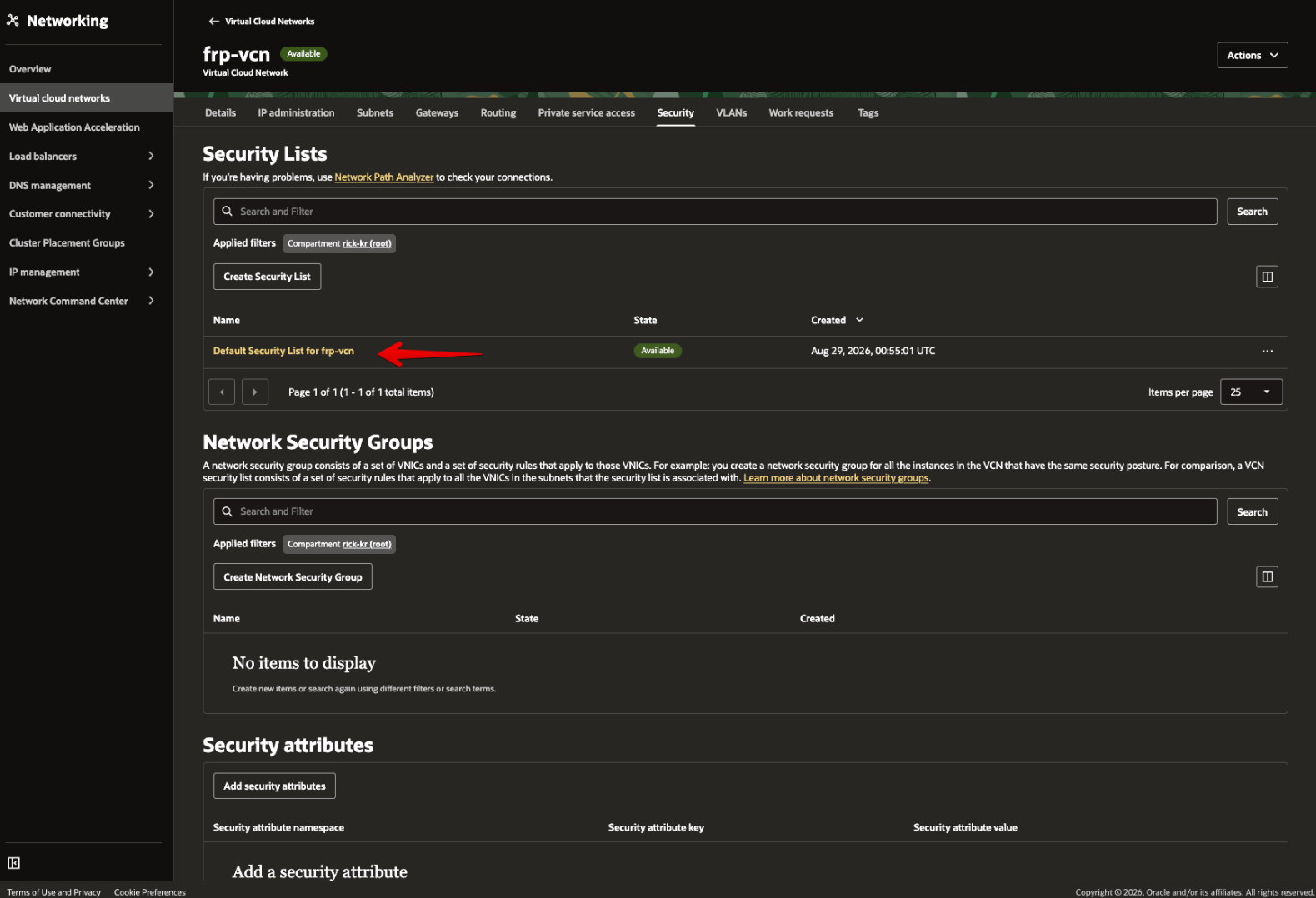Open the Subnets tab

pyautogui.click(x=375, y=112)
